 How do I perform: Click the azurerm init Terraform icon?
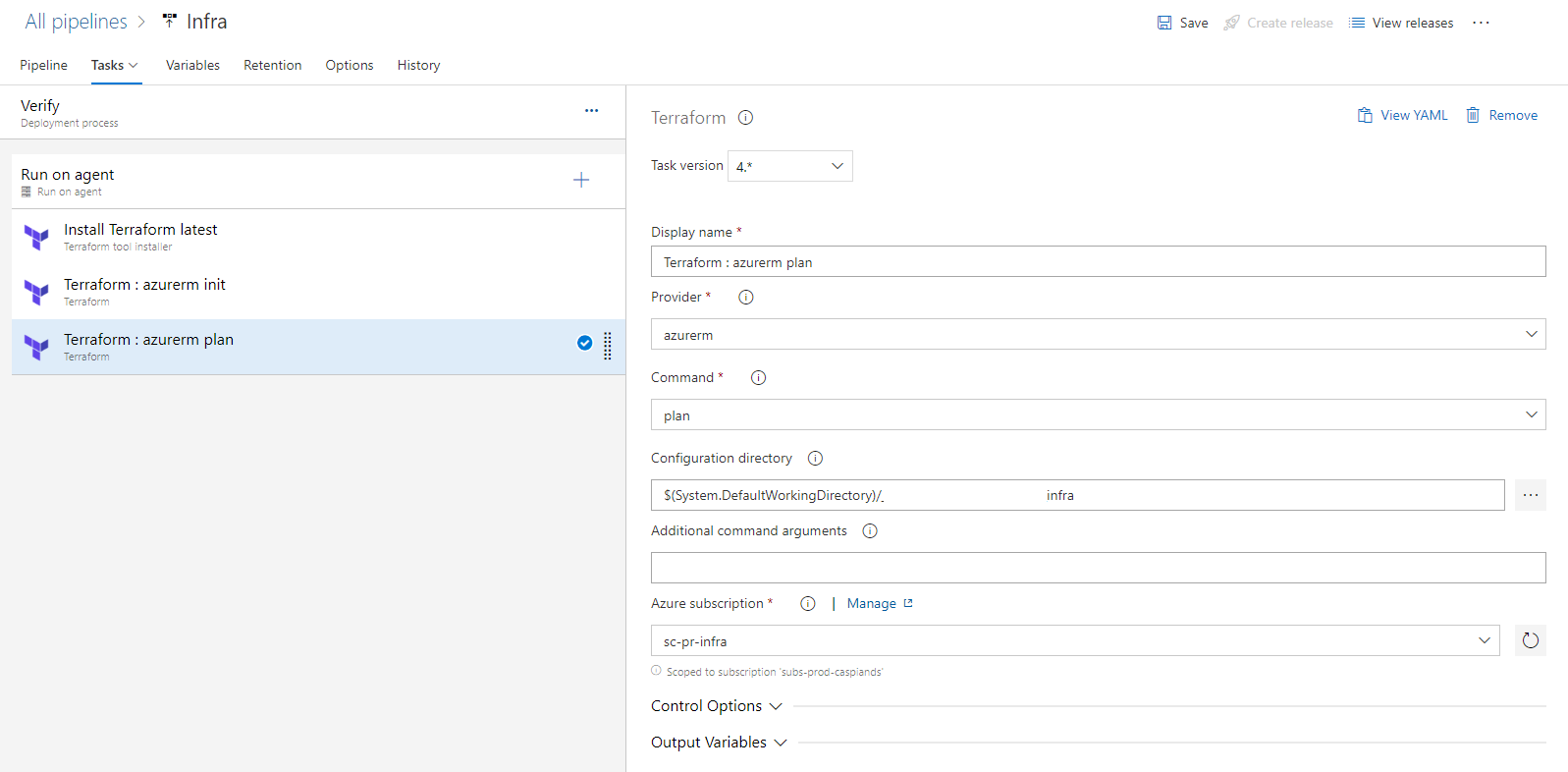(x=36, y=292)
